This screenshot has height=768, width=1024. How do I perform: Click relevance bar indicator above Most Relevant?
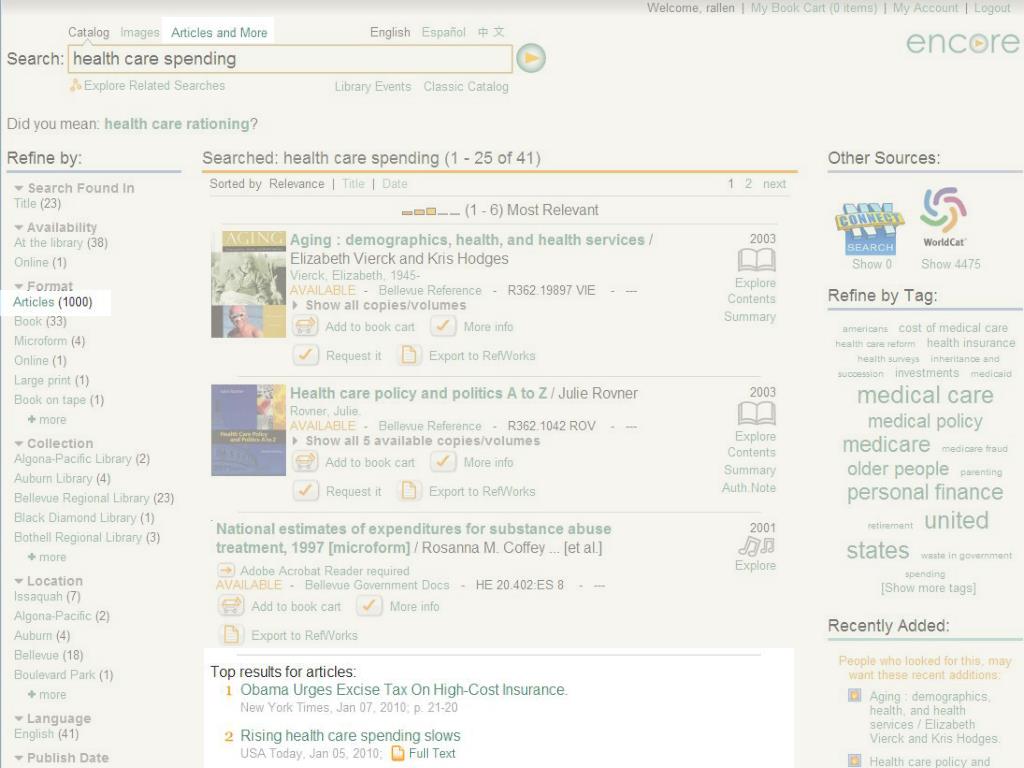click(x=430, y=212)
